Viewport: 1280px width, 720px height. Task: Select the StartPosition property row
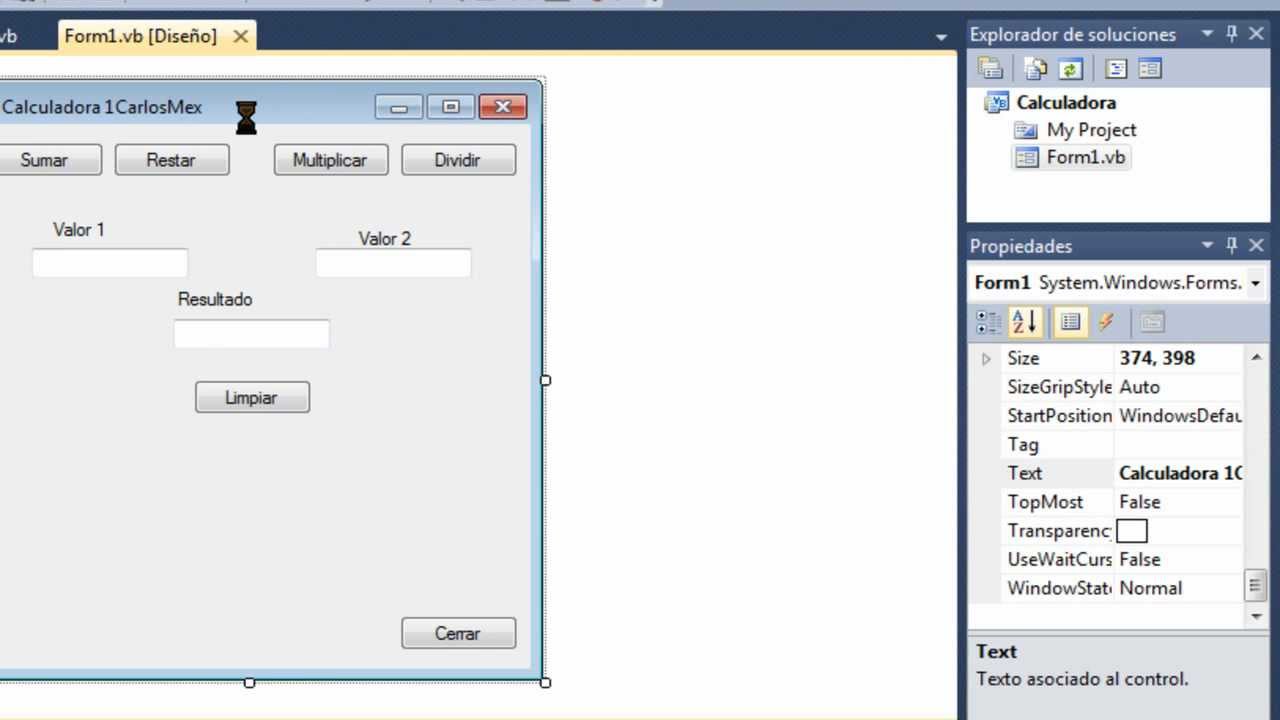[x=1123, y=416]
